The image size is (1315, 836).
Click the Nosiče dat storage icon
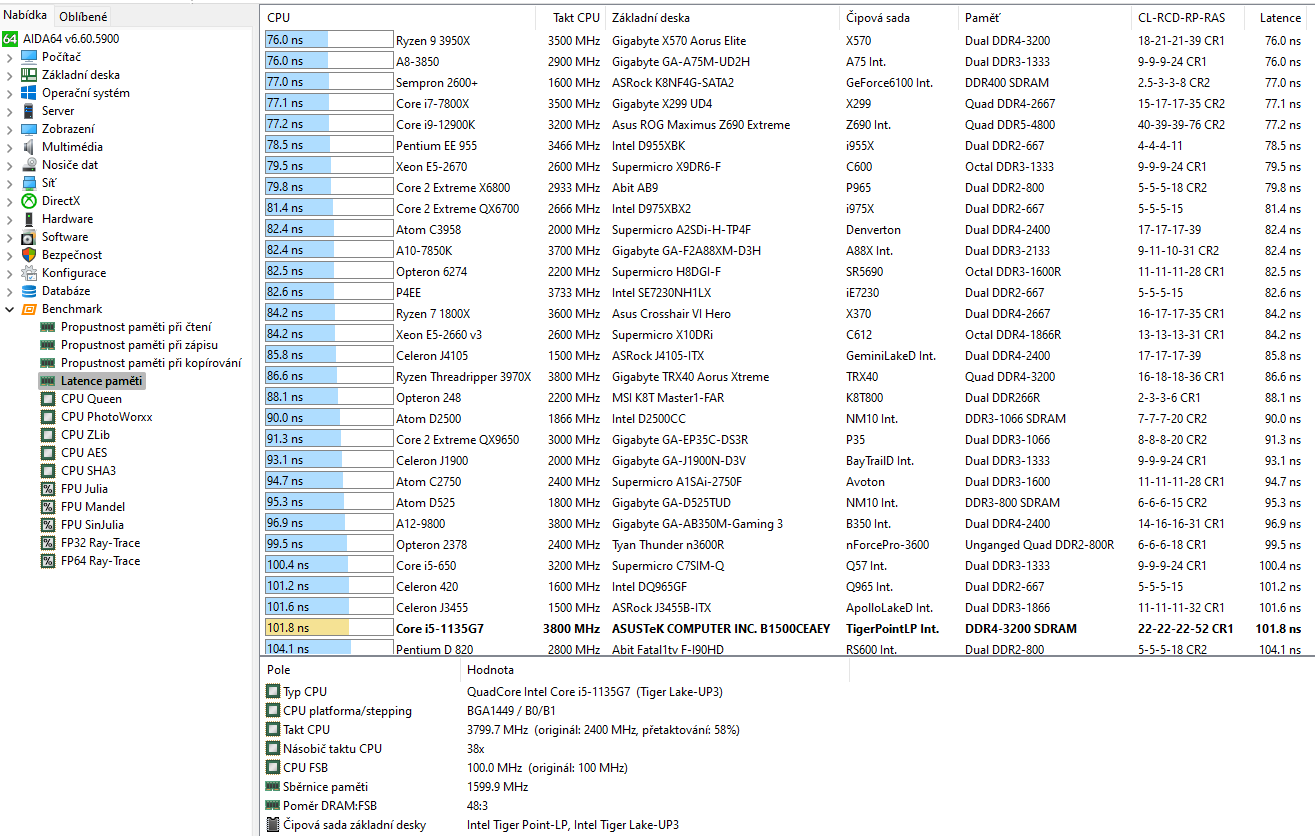tap(29, 165)
